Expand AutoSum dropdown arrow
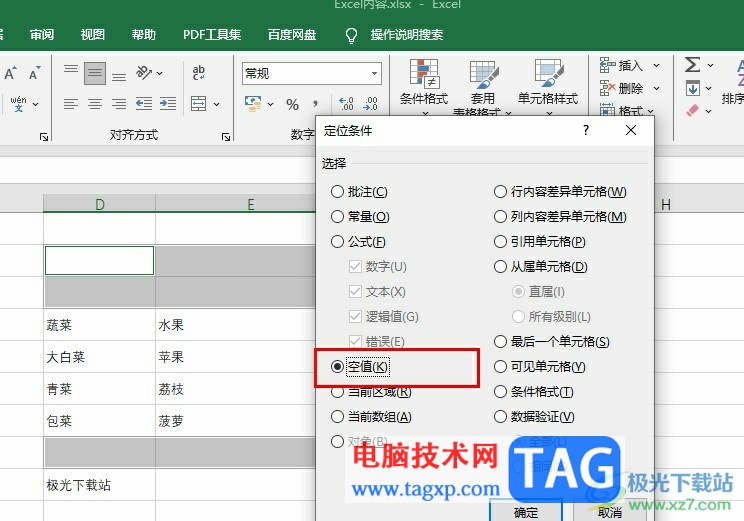The height and width of the screenshot is (521, 744). 710,65
